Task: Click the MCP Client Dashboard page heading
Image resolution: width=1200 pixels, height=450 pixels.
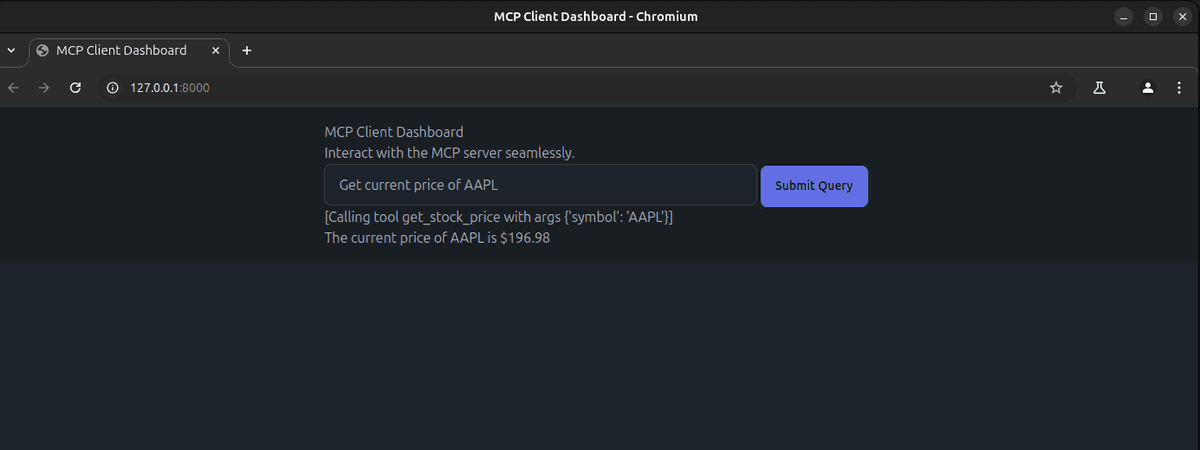Action: coord(394,131)
